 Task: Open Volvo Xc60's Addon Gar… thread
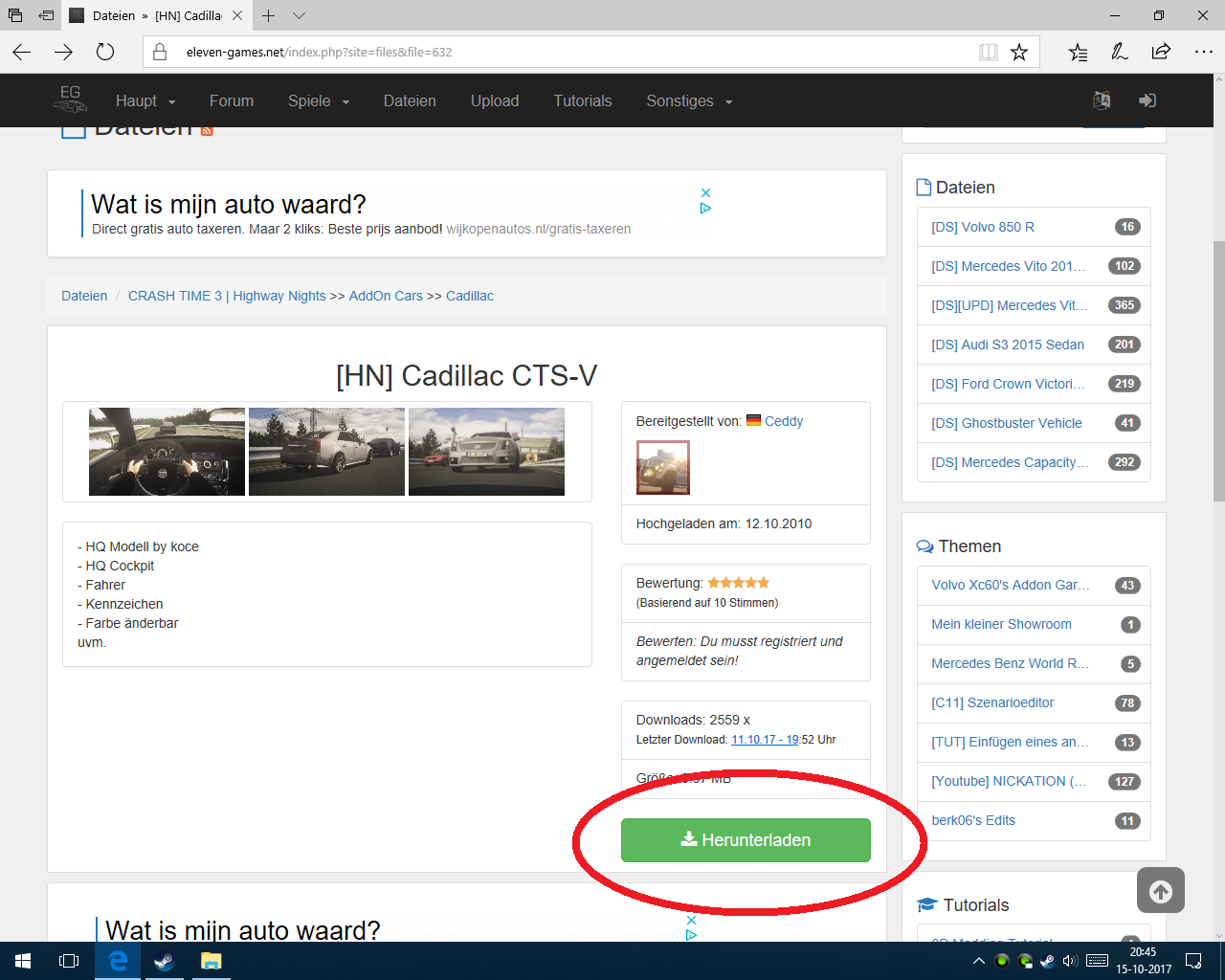[1011, 585]
